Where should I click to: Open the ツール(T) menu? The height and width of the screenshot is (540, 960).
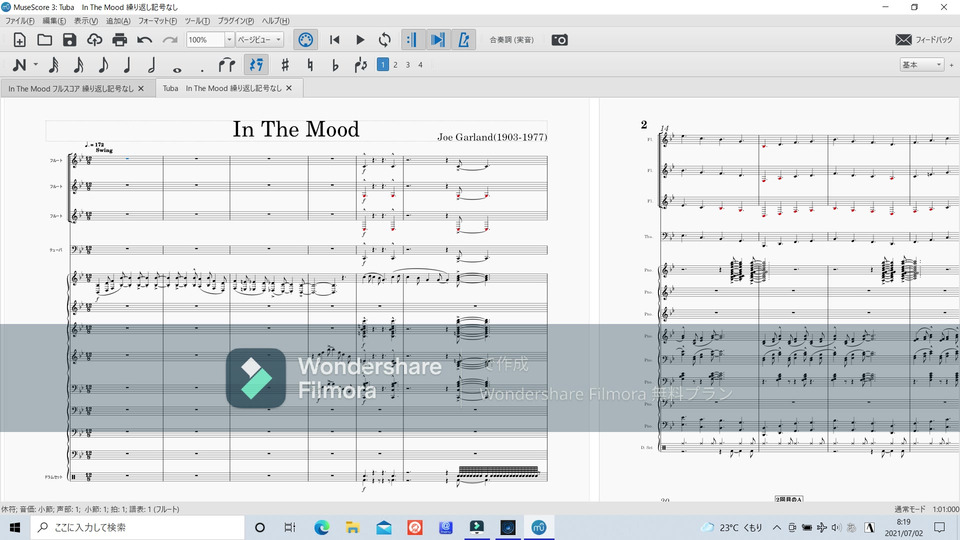click(197, 21)
